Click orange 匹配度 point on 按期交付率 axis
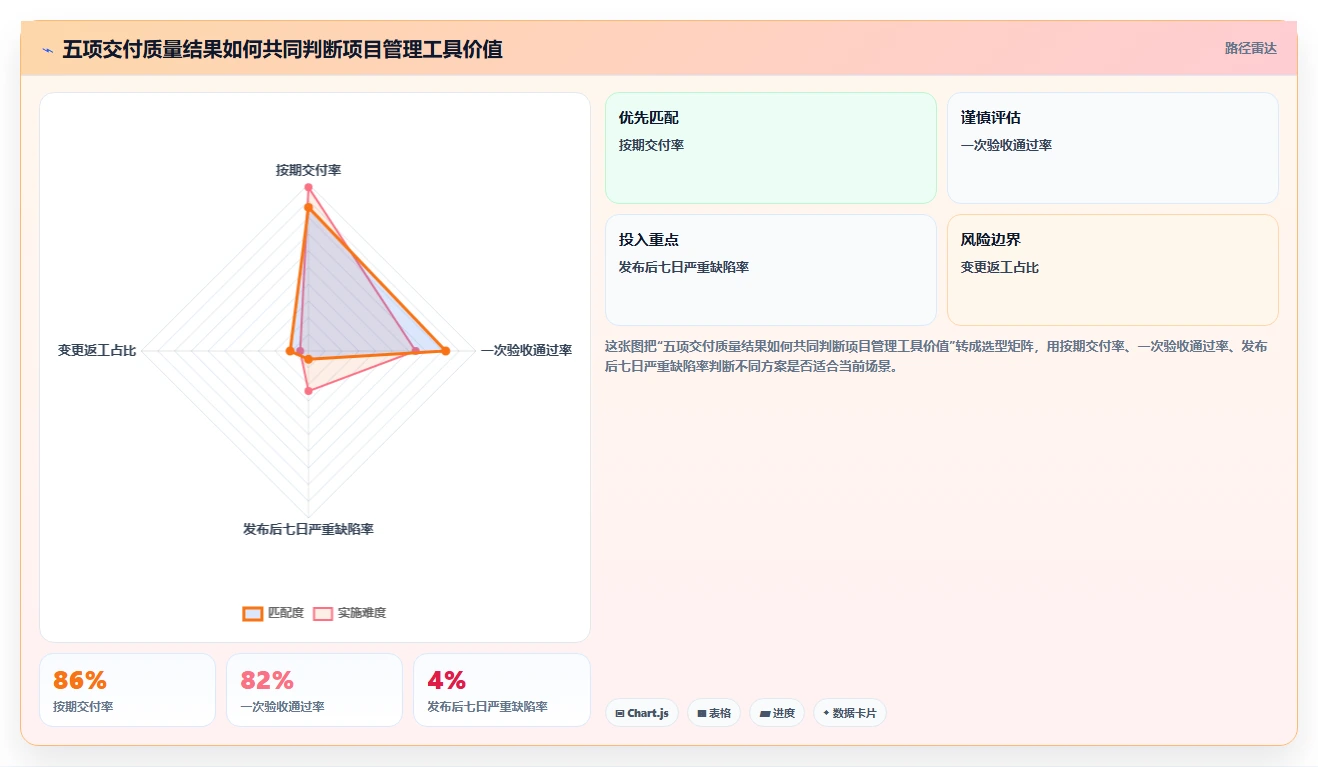1318x767 pixels. click(308, 207)
